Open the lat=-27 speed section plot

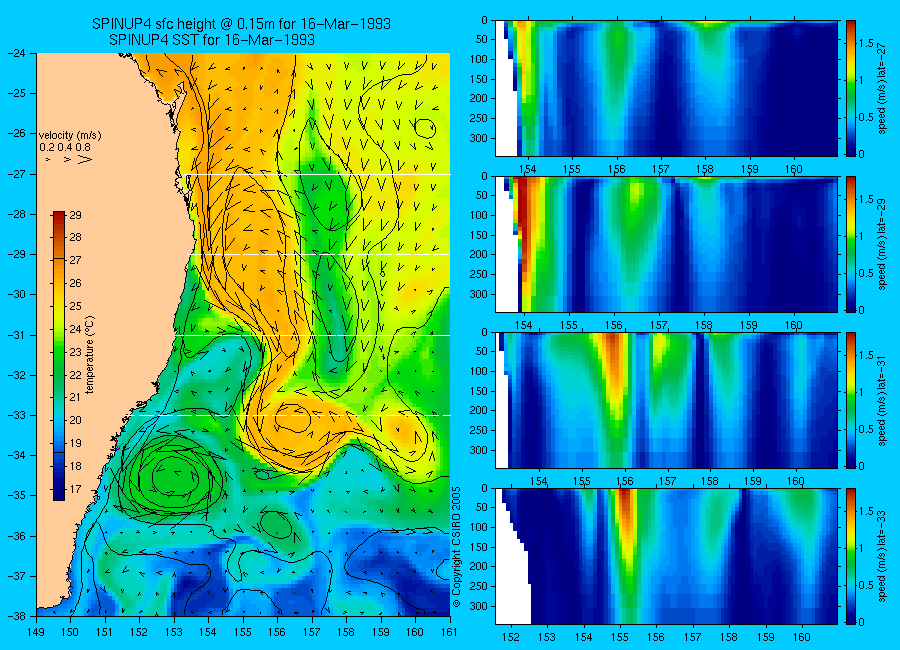[x=666, y=88]
